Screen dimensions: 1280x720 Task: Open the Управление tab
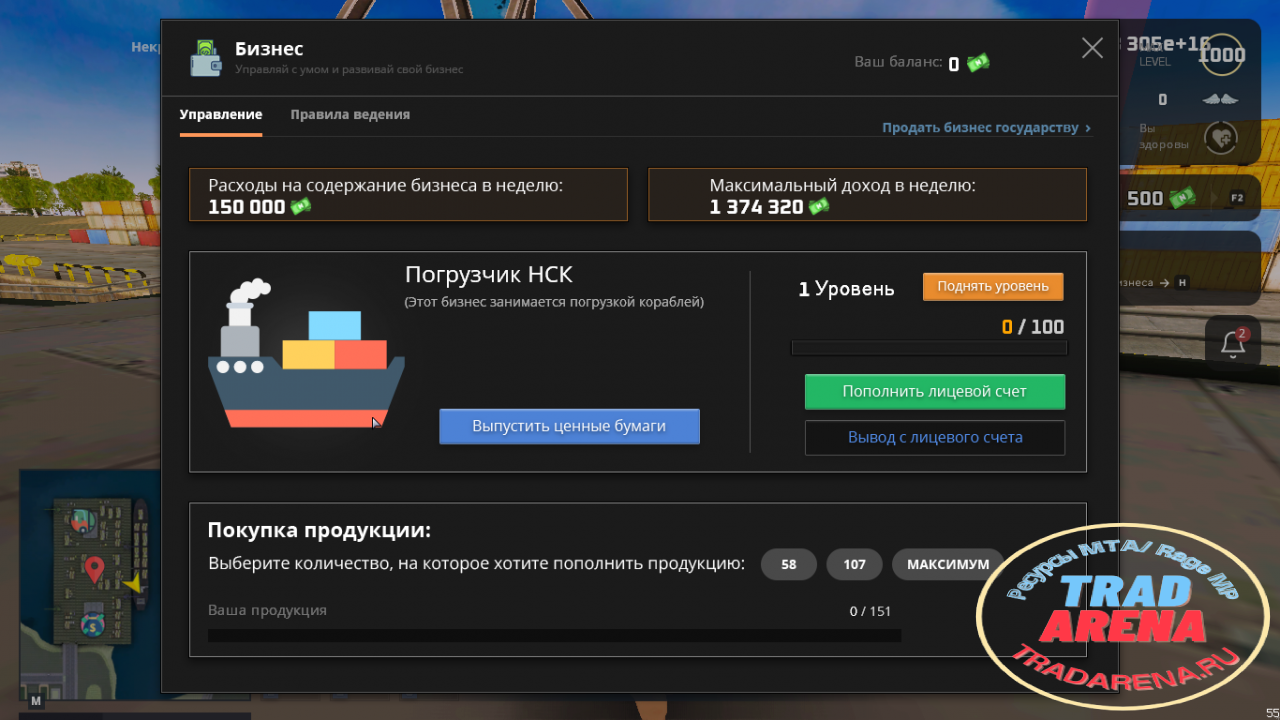221,115
